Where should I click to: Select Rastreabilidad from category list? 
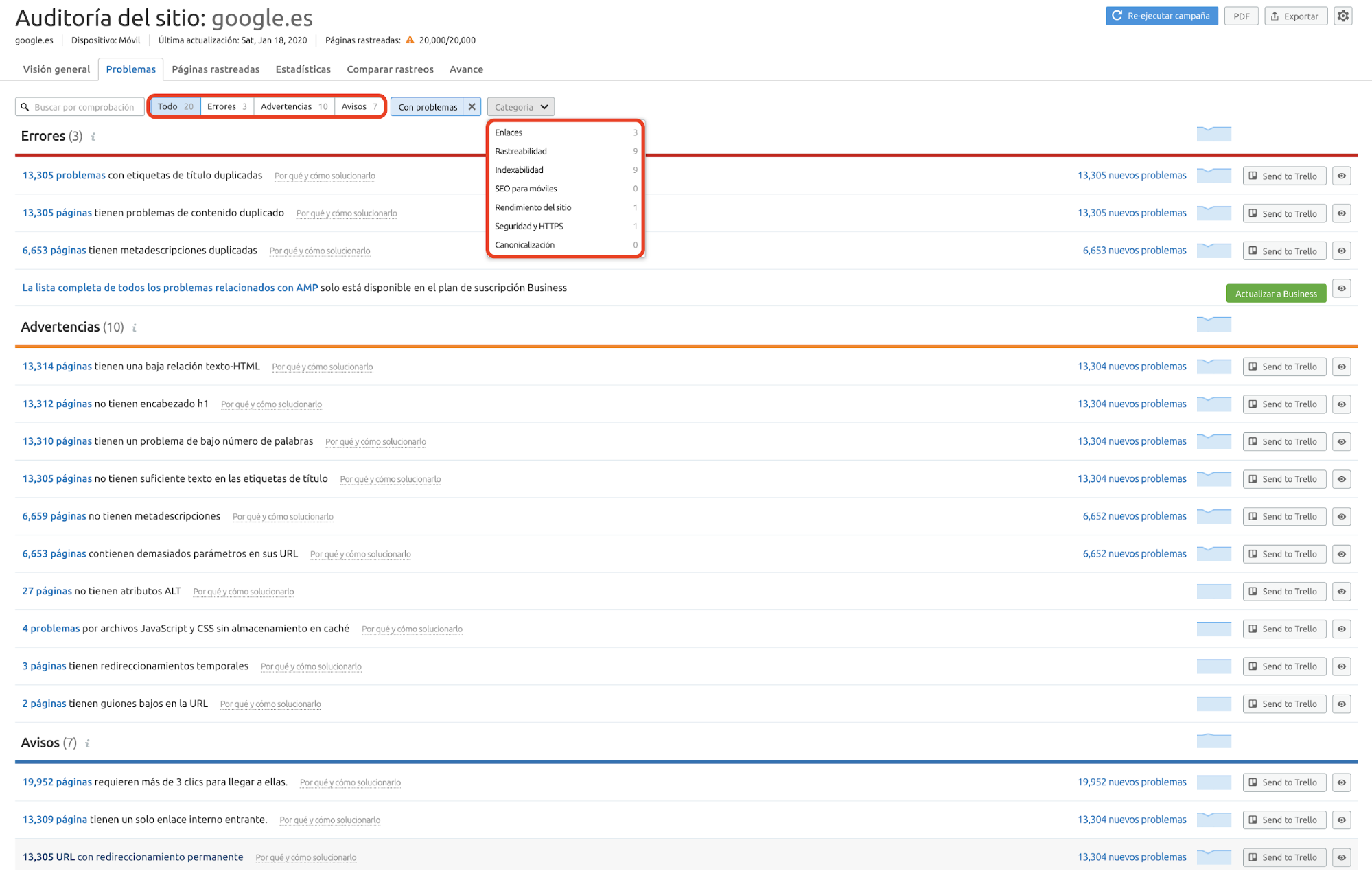[x=521, y=151]
